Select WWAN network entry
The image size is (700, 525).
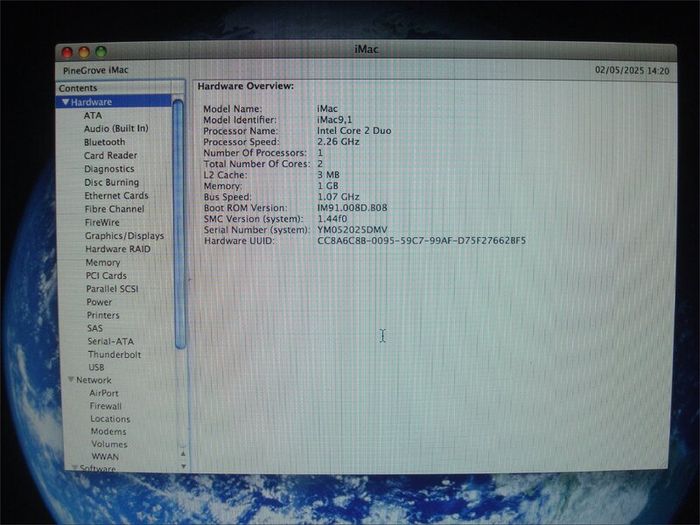click(105, 457)
